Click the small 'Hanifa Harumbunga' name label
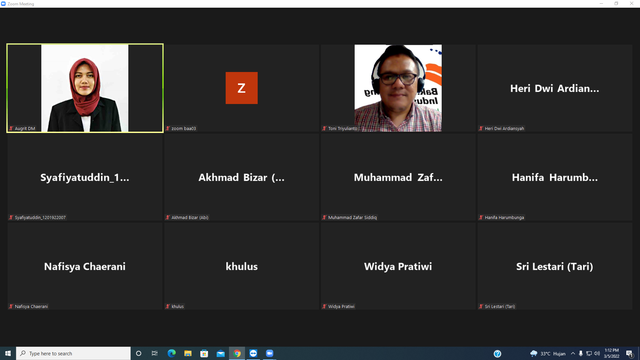Screen dimensions: 640x360 click(x=504, y=217)
